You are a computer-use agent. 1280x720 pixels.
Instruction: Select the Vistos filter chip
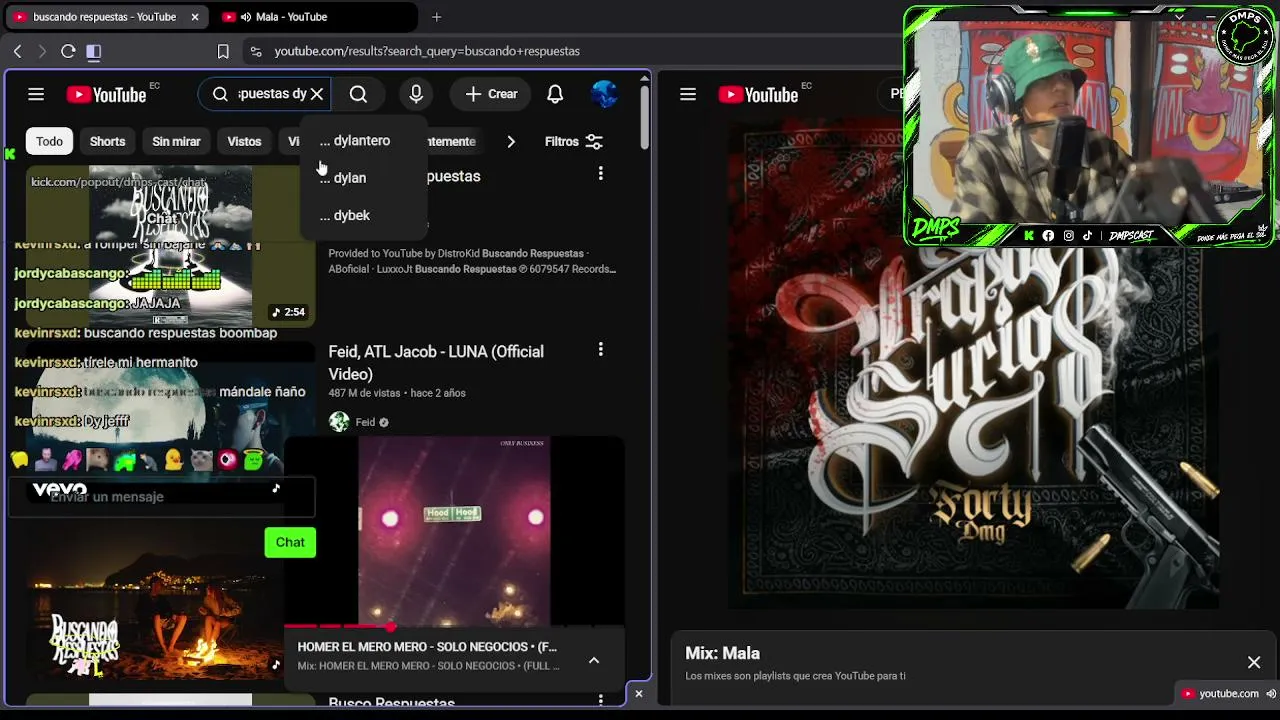click(244, 141)
